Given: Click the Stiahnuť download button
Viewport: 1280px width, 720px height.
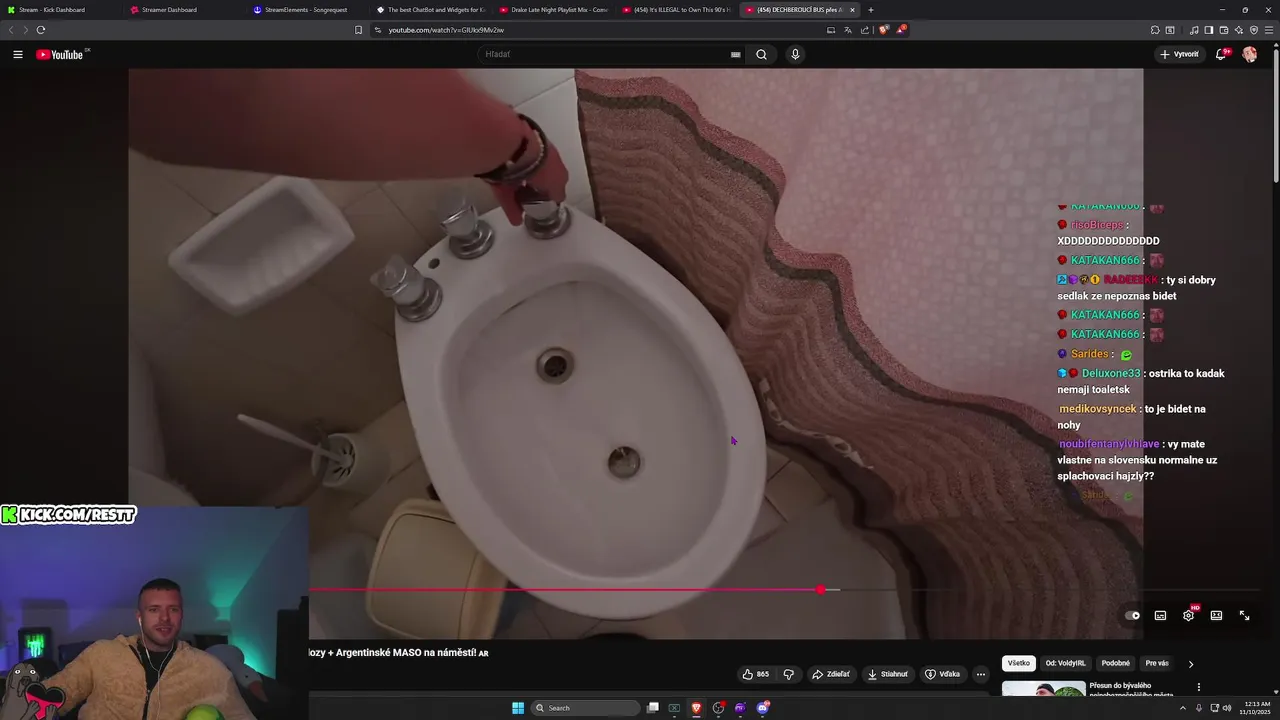Looking at the screenshot, I should pos(887,674).
